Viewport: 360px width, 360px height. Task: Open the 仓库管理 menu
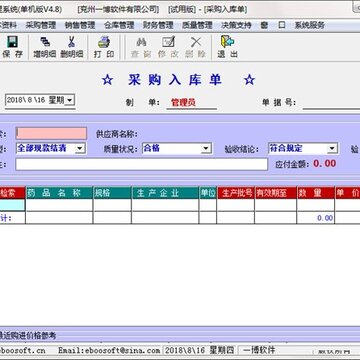[x=119, y=25]
